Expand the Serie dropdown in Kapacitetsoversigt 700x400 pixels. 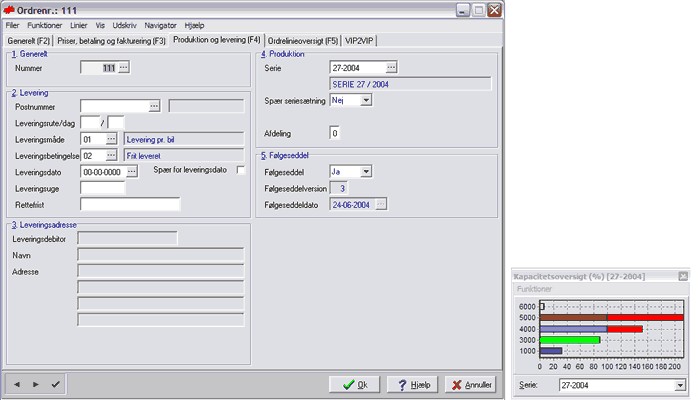point(680,384)
